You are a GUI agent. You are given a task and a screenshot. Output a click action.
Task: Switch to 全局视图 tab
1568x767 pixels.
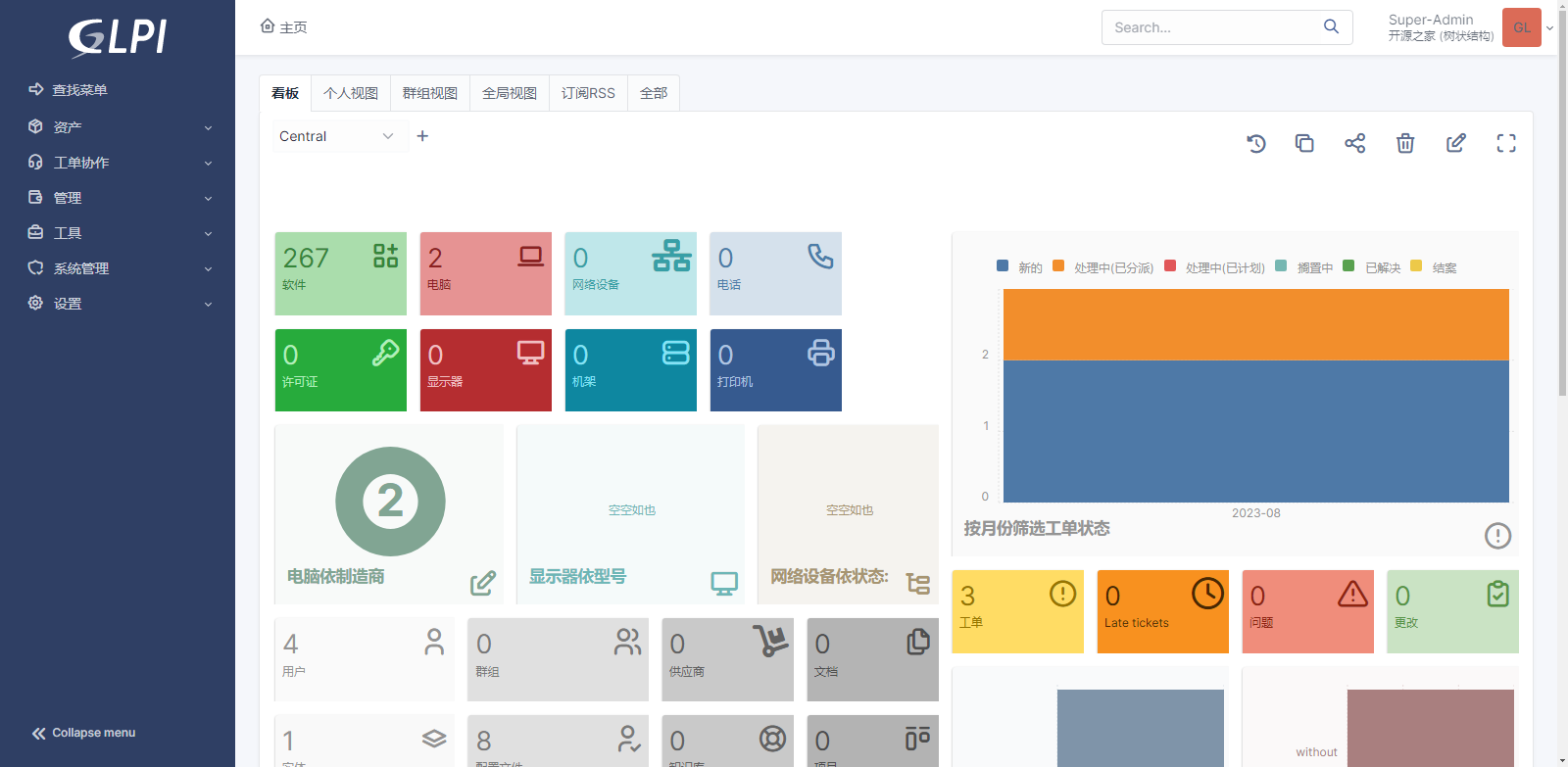[510, 93]
